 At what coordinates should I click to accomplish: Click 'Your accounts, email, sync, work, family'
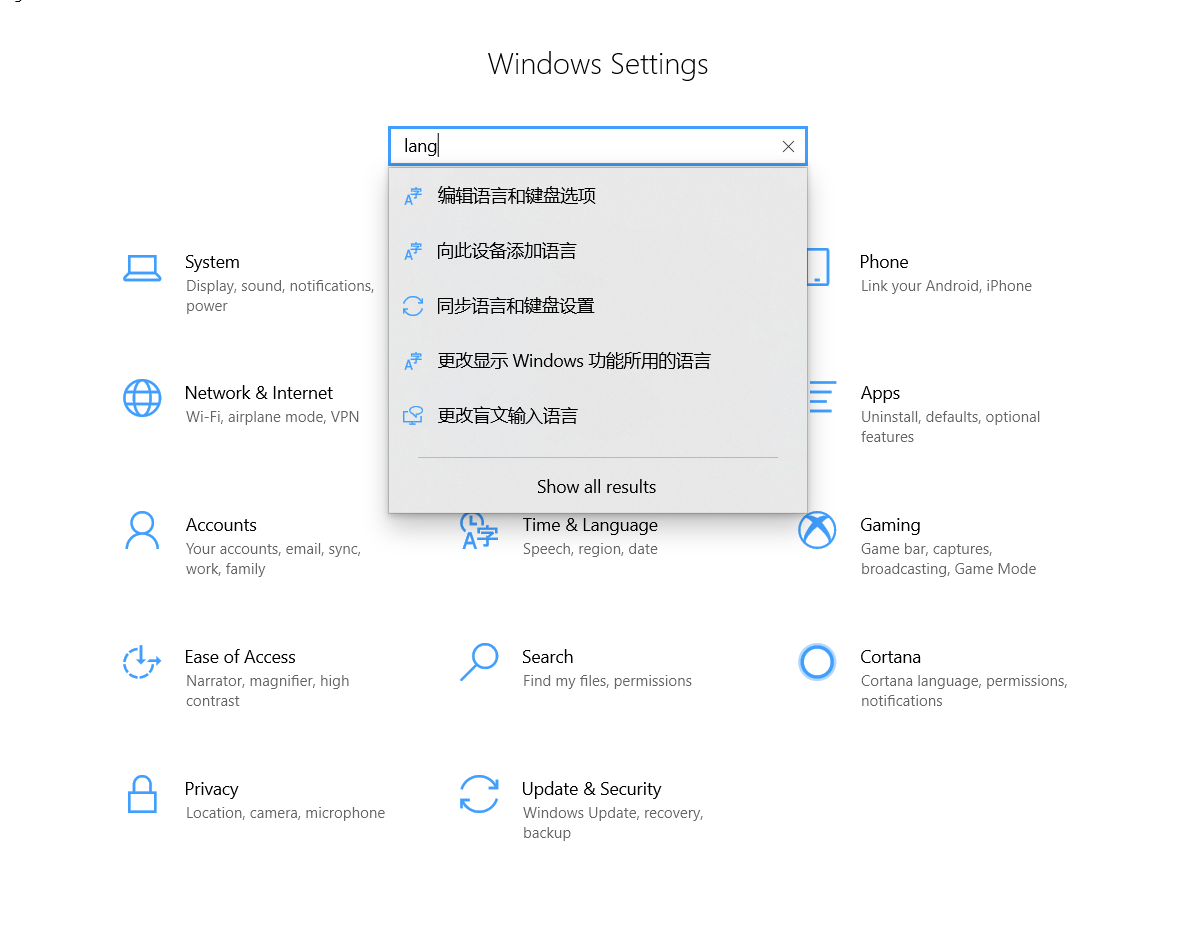tap(273, 559)
